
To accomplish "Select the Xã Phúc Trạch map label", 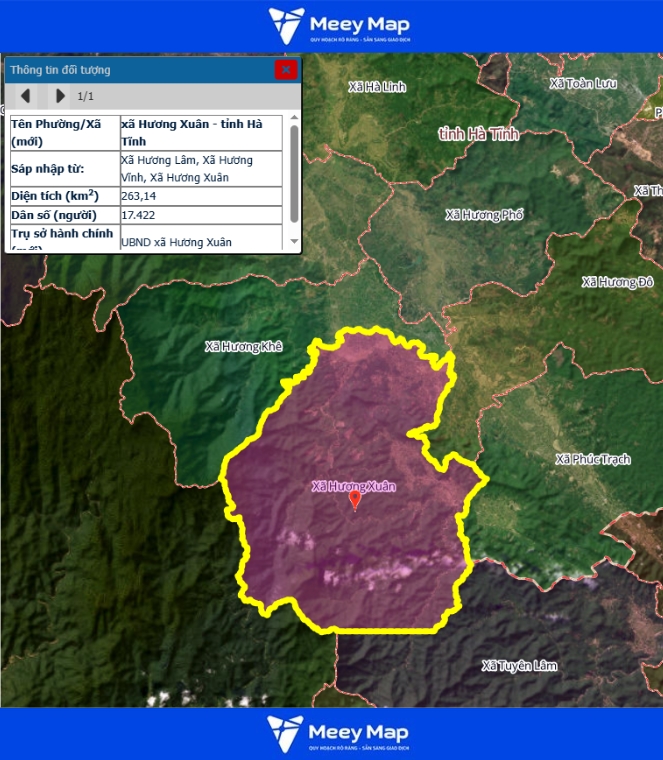I will coord(593,459).
